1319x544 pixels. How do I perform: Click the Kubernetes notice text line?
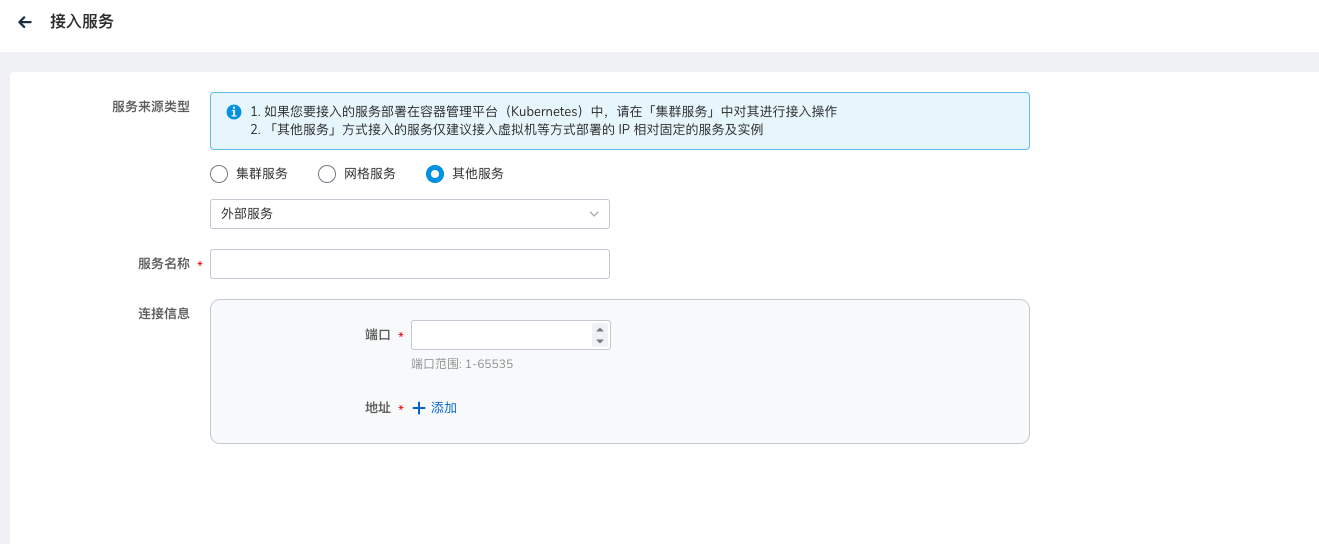(543, 112)
